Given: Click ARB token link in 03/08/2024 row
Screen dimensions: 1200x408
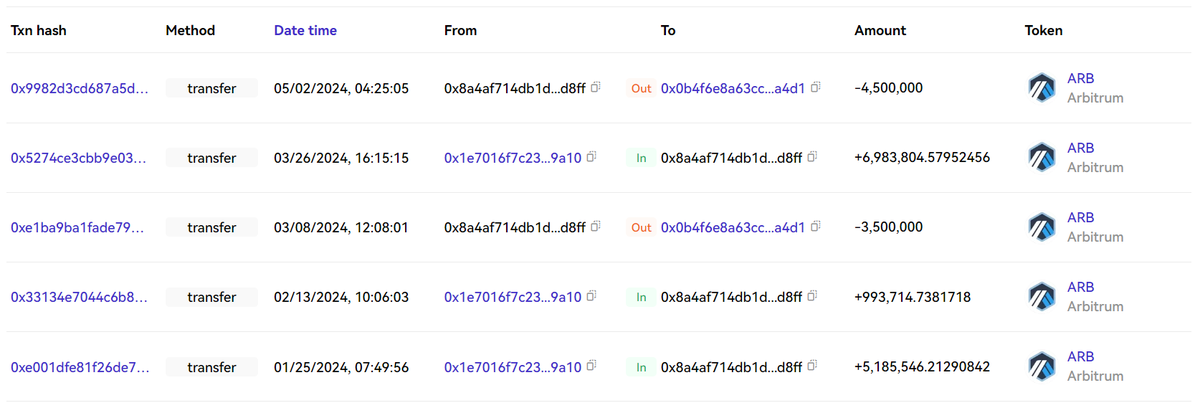Looking at the screenshot, I should (x=1081, y=218).
